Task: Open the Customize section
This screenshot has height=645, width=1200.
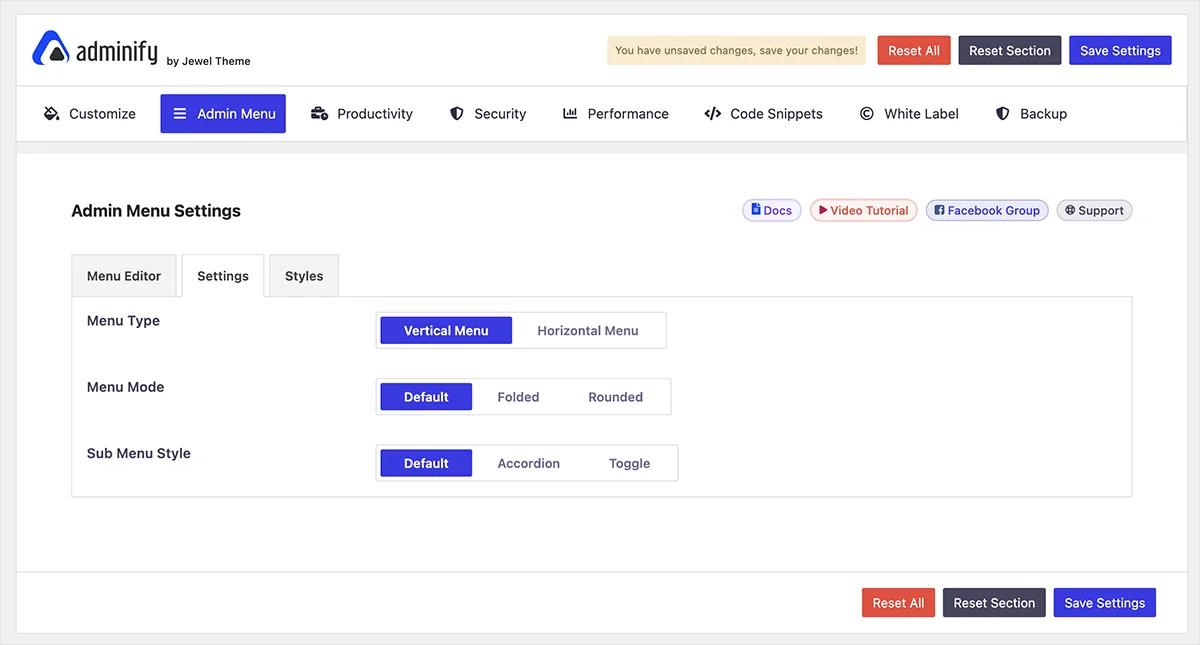Action: pyautogui.click(x=90, y=114)
